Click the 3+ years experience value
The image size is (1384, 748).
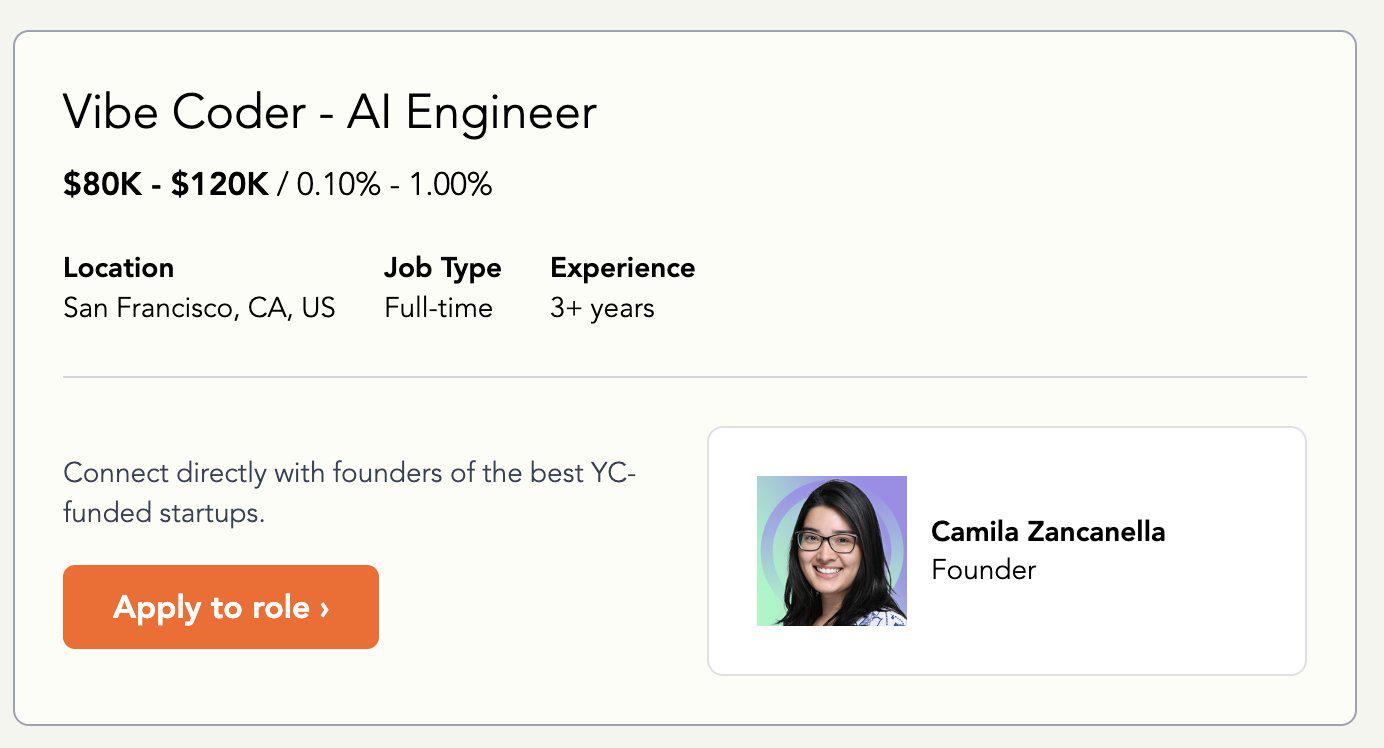click(x=602, y=307)
